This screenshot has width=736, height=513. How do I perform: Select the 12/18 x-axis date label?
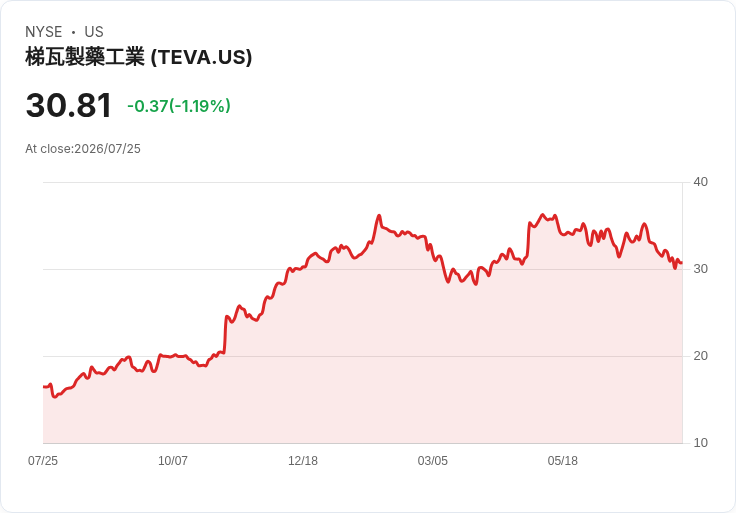(303, 460)
